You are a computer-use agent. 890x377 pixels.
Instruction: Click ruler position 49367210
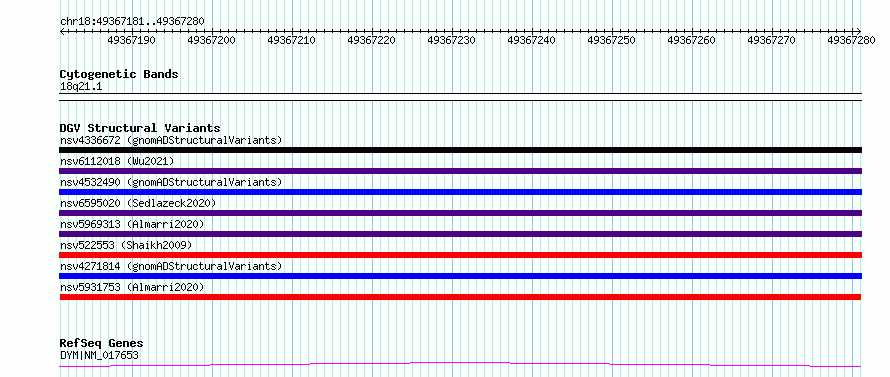tap(291, 40)
